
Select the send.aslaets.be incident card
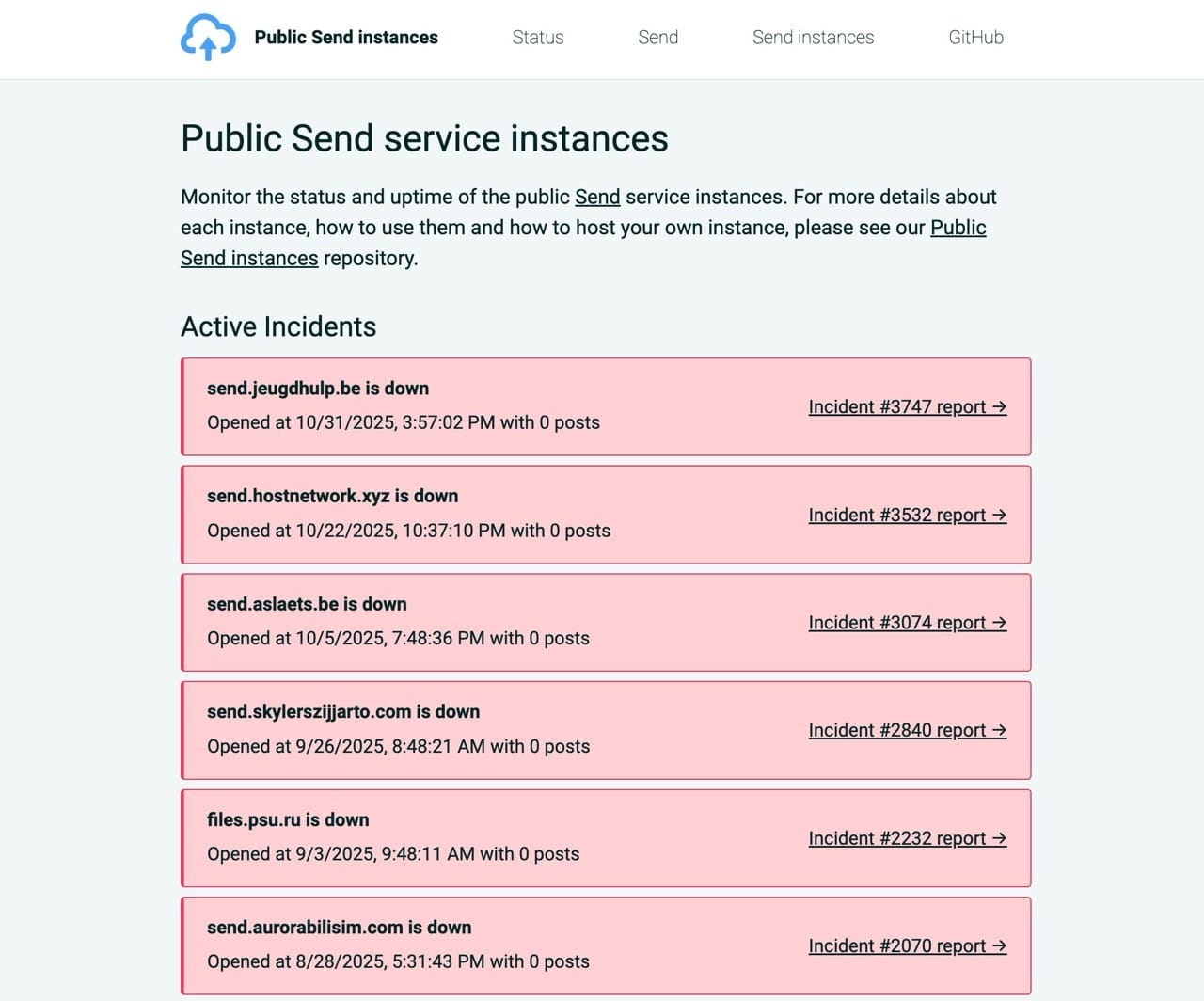coord(606,622)
